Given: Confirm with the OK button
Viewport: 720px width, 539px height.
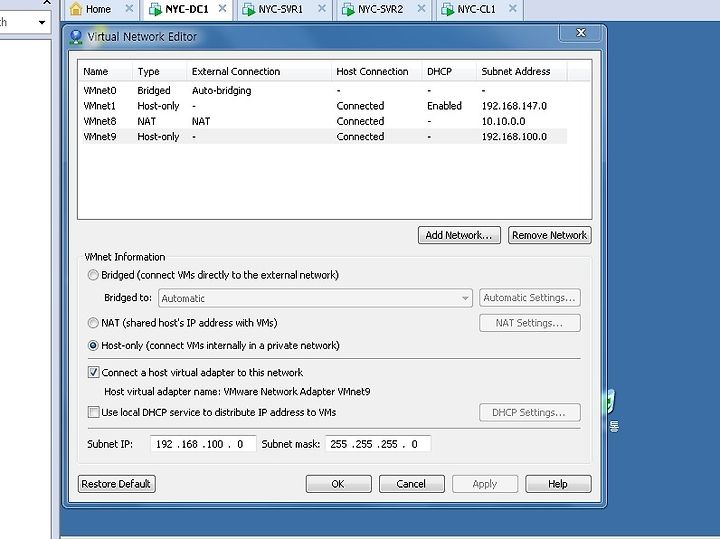Looking at the screenshot, I should pos(338,484).
